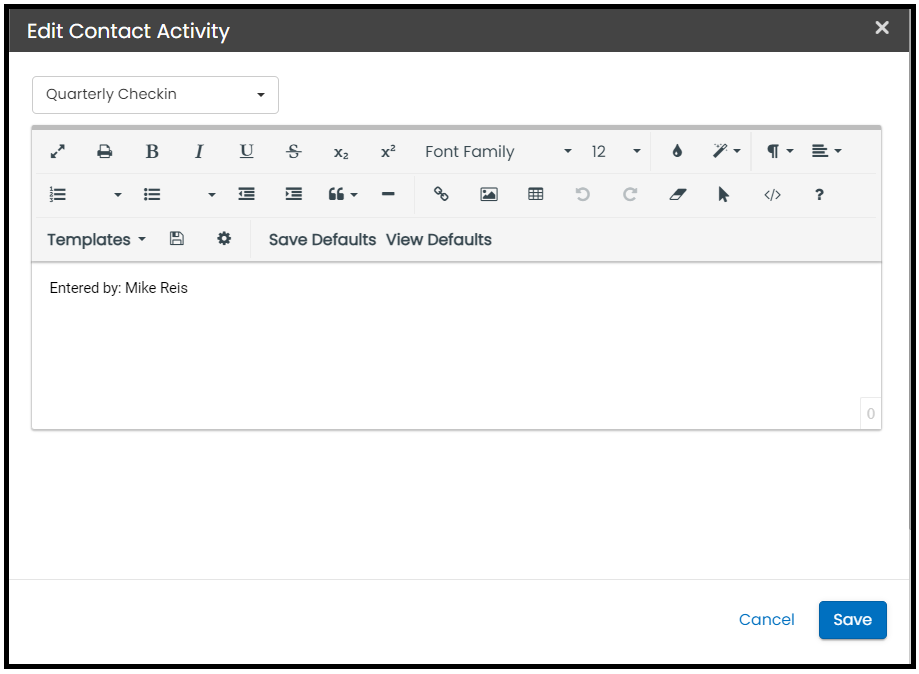This screenshot has width=919, height=674.
Task: Expand the Font Family dropdown
Action: tap(497, 152)
